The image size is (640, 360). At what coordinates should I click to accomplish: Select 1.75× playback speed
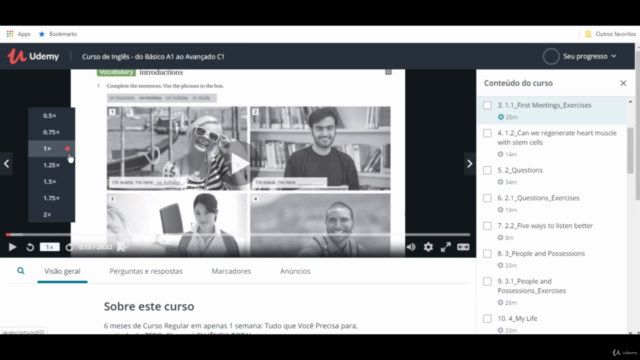tap(51, 198)
